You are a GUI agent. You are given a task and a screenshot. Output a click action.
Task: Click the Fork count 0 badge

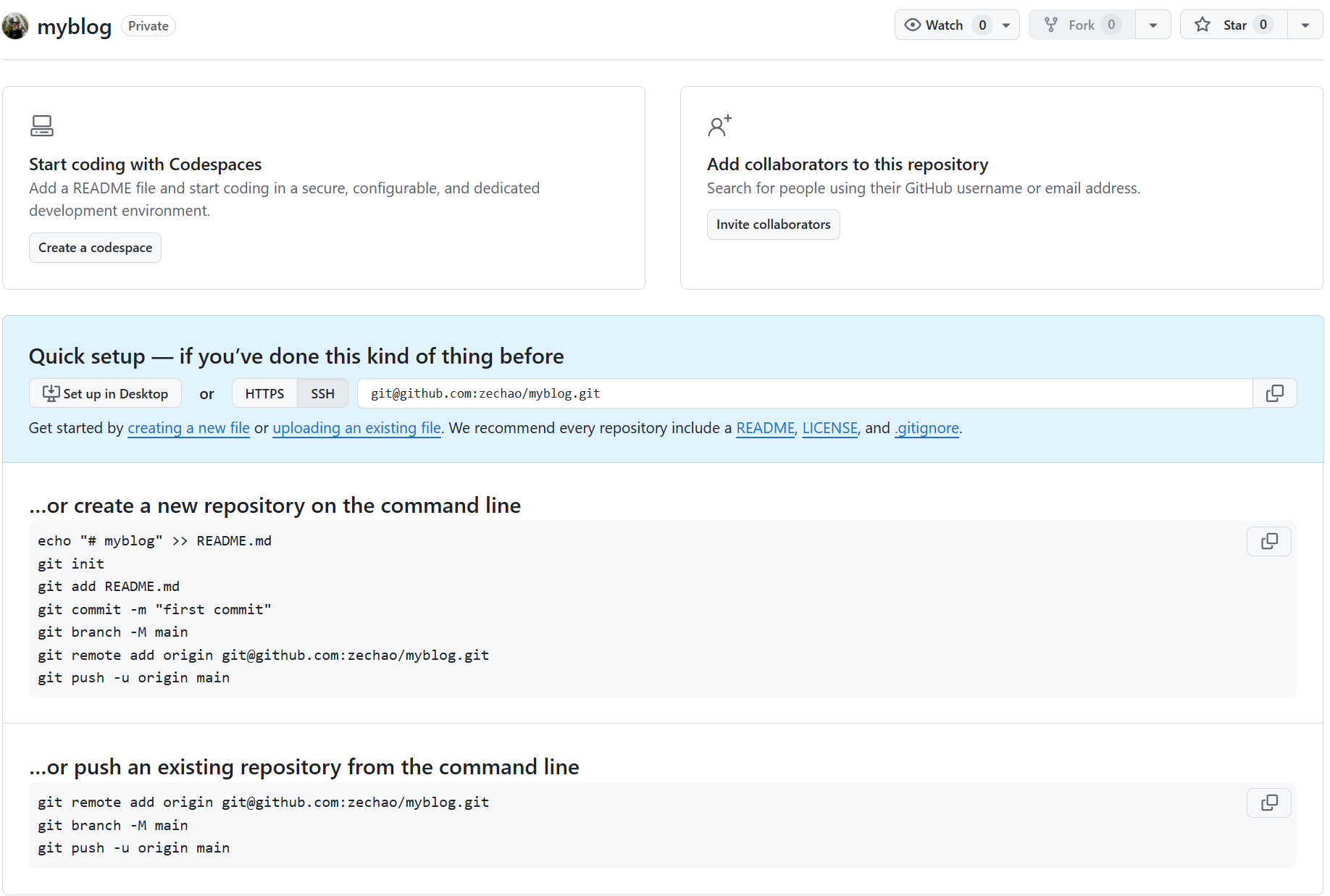[x=1111, y=25]
